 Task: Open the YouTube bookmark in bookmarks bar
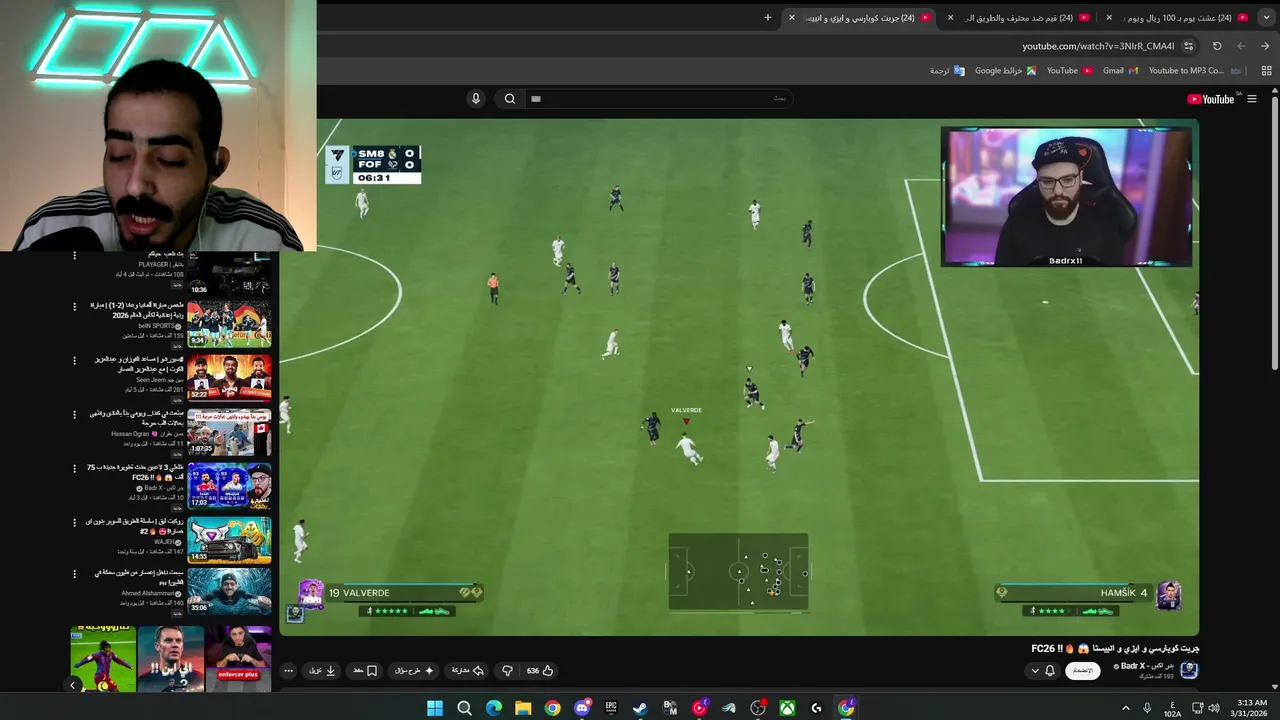coord(1069,71)
